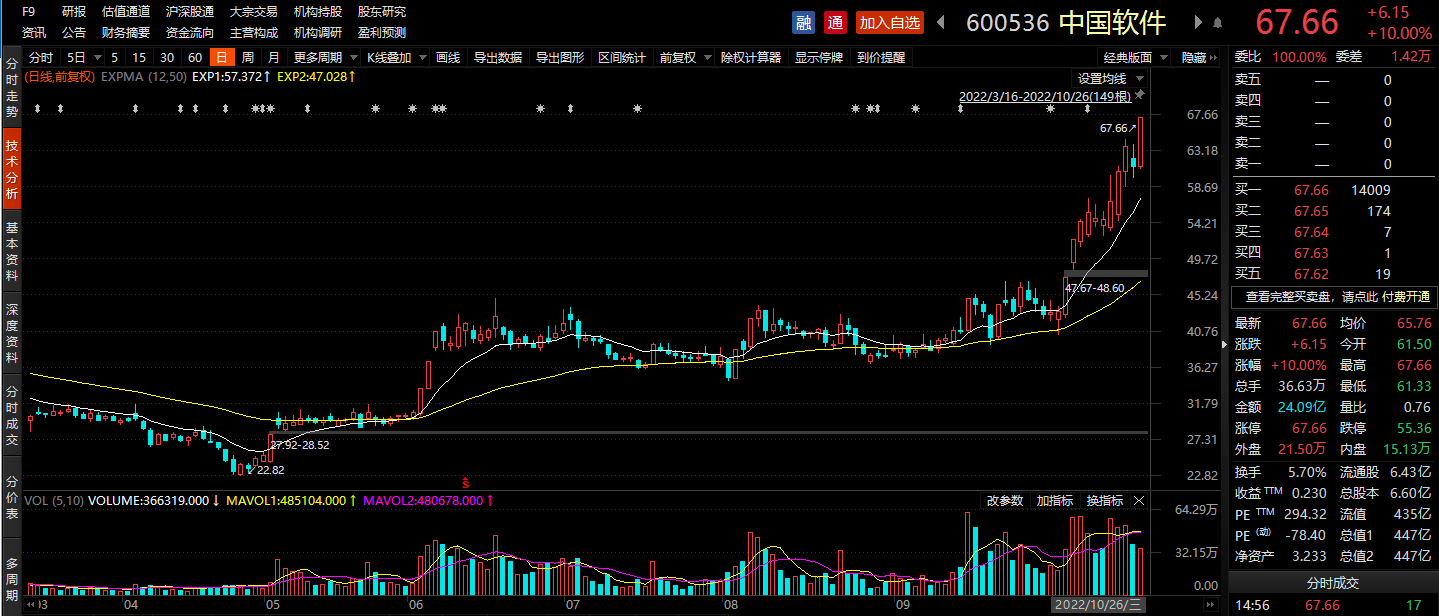Click the 盈利预测 earnings forecast menu
The width and height of the screenshot is (1439, 616).
click(382, 32)
